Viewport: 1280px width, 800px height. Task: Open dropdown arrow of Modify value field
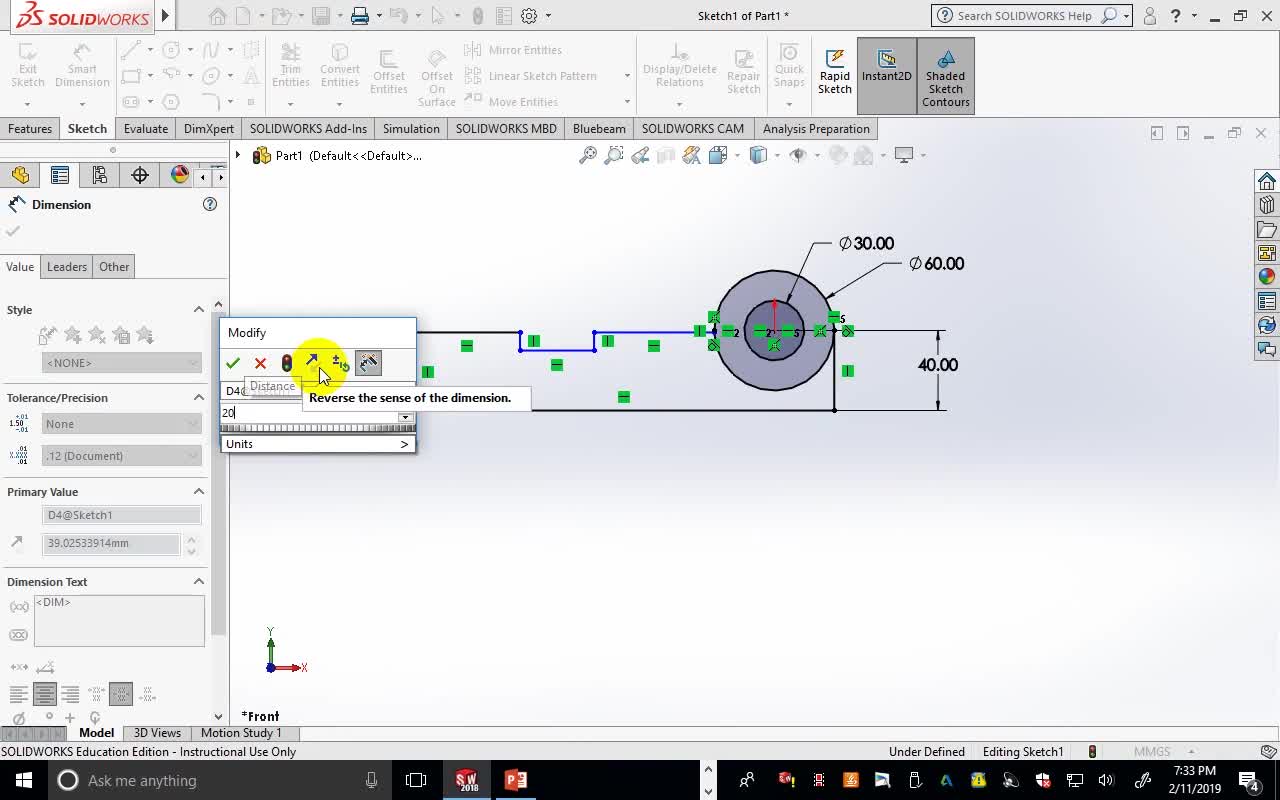coord(405,417)
